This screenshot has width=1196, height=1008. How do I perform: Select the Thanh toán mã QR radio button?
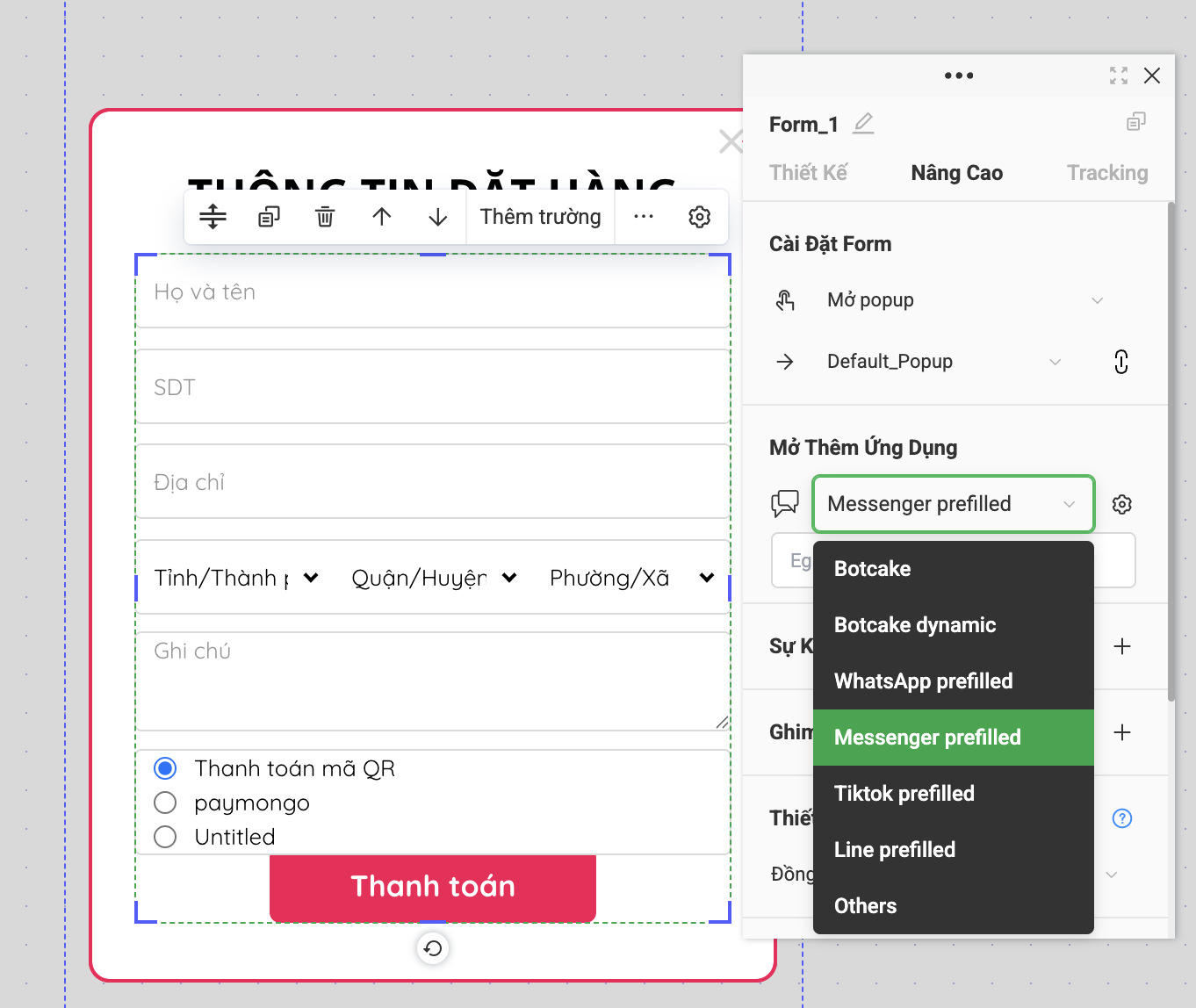165,768
